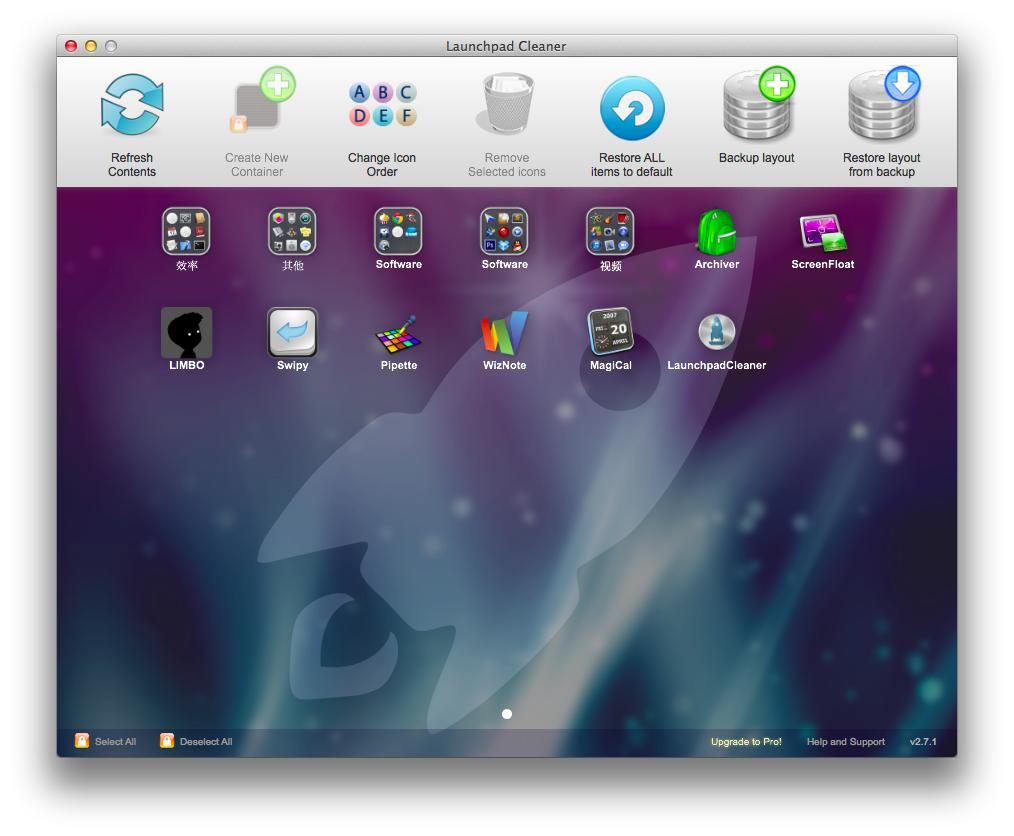The image size is (1014, 836).
Task: Select the WizNote app icon
Action: tap(504, 333)
